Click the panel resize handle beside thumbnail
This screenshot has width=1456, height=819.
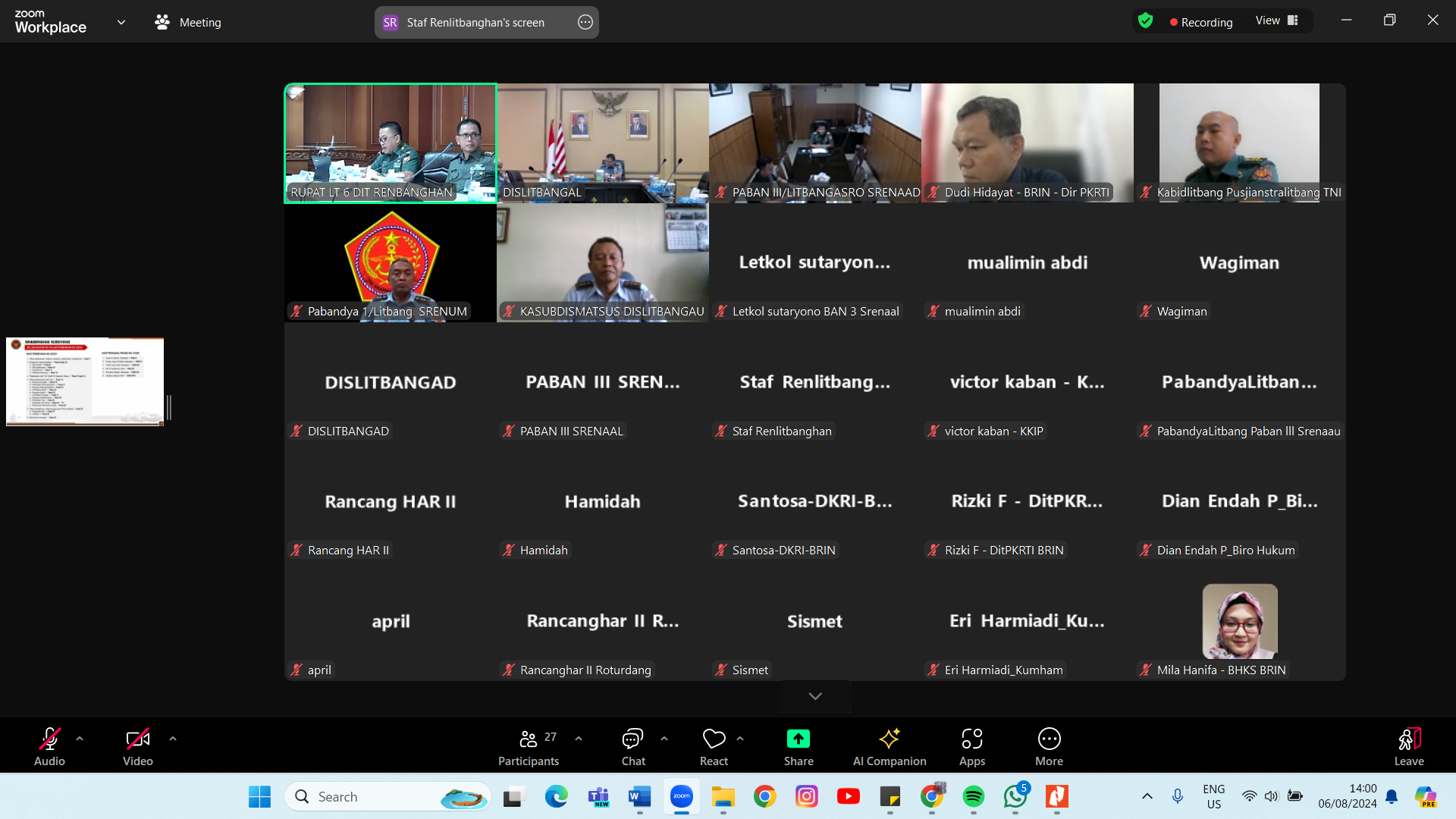pos(169,407)
